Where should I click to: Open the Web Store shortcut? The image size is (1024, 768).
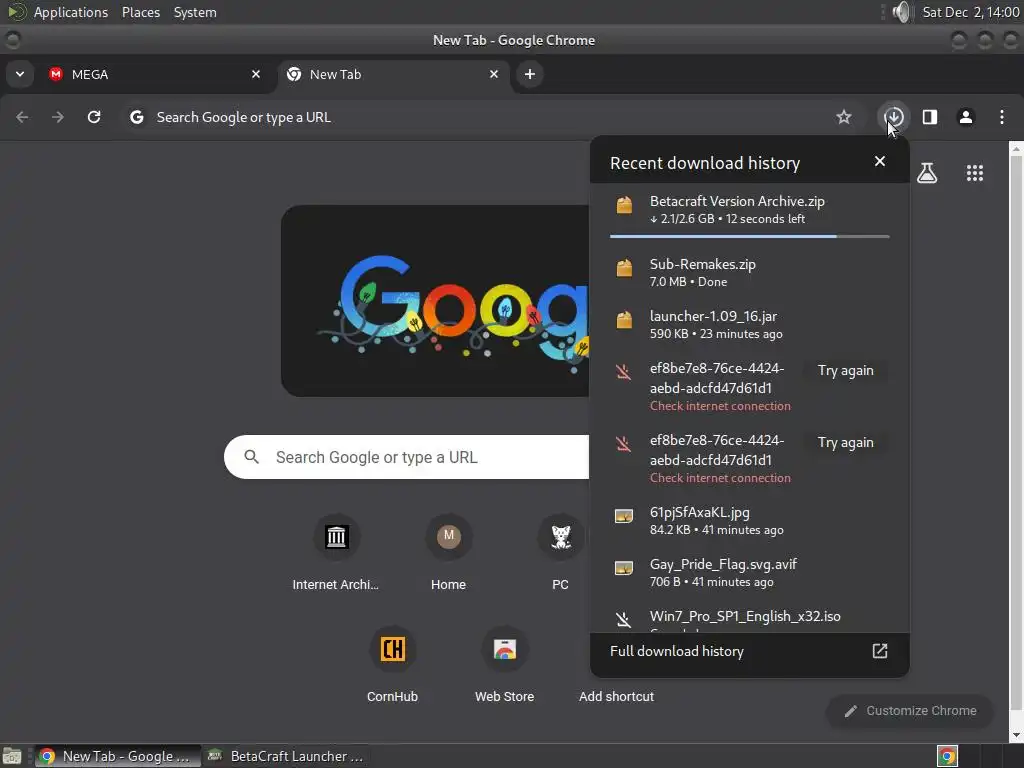(504, 664)
